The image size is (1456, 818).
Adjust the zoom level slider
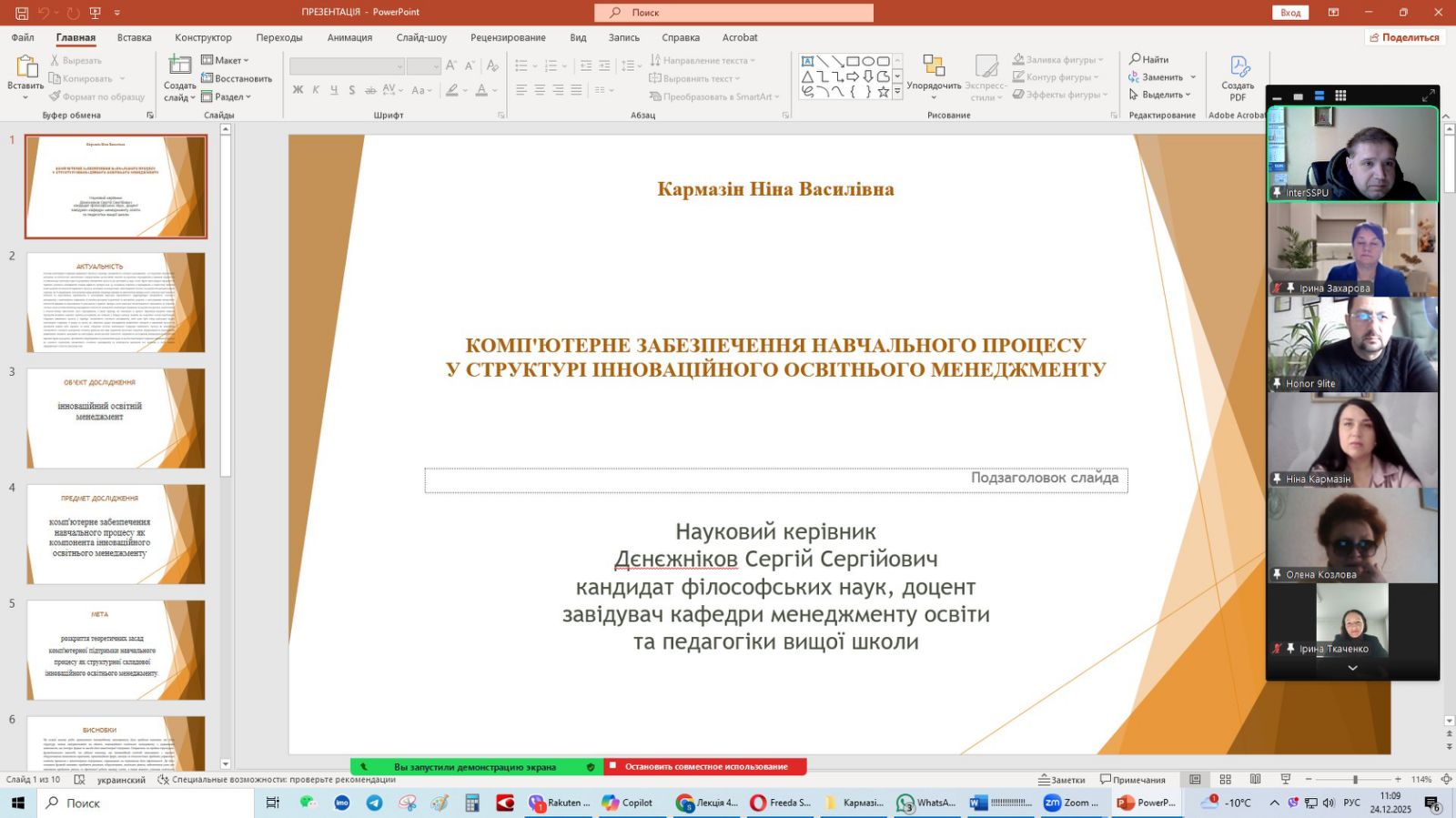click(1355, 780)
